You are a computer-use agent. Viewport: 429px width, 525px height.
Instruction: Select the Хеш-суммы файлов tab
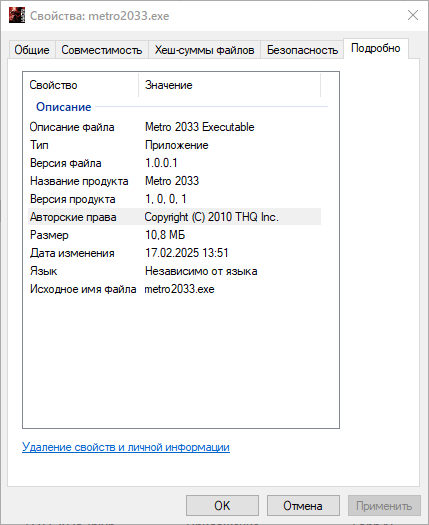(204, 50)
